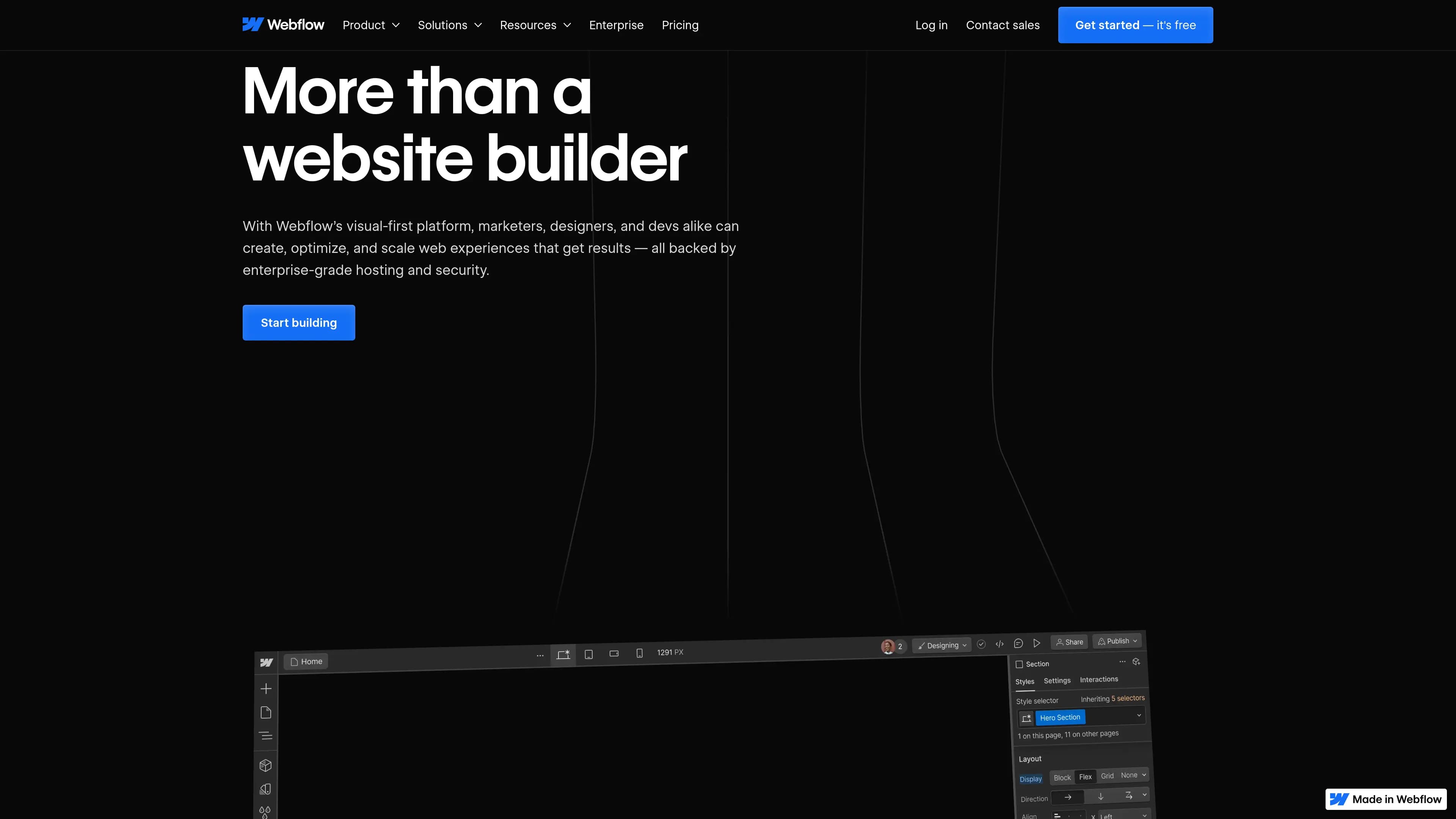Click the Section panel three-dots icon
The image size is (1456, 819).
[x=1122, y=661]
